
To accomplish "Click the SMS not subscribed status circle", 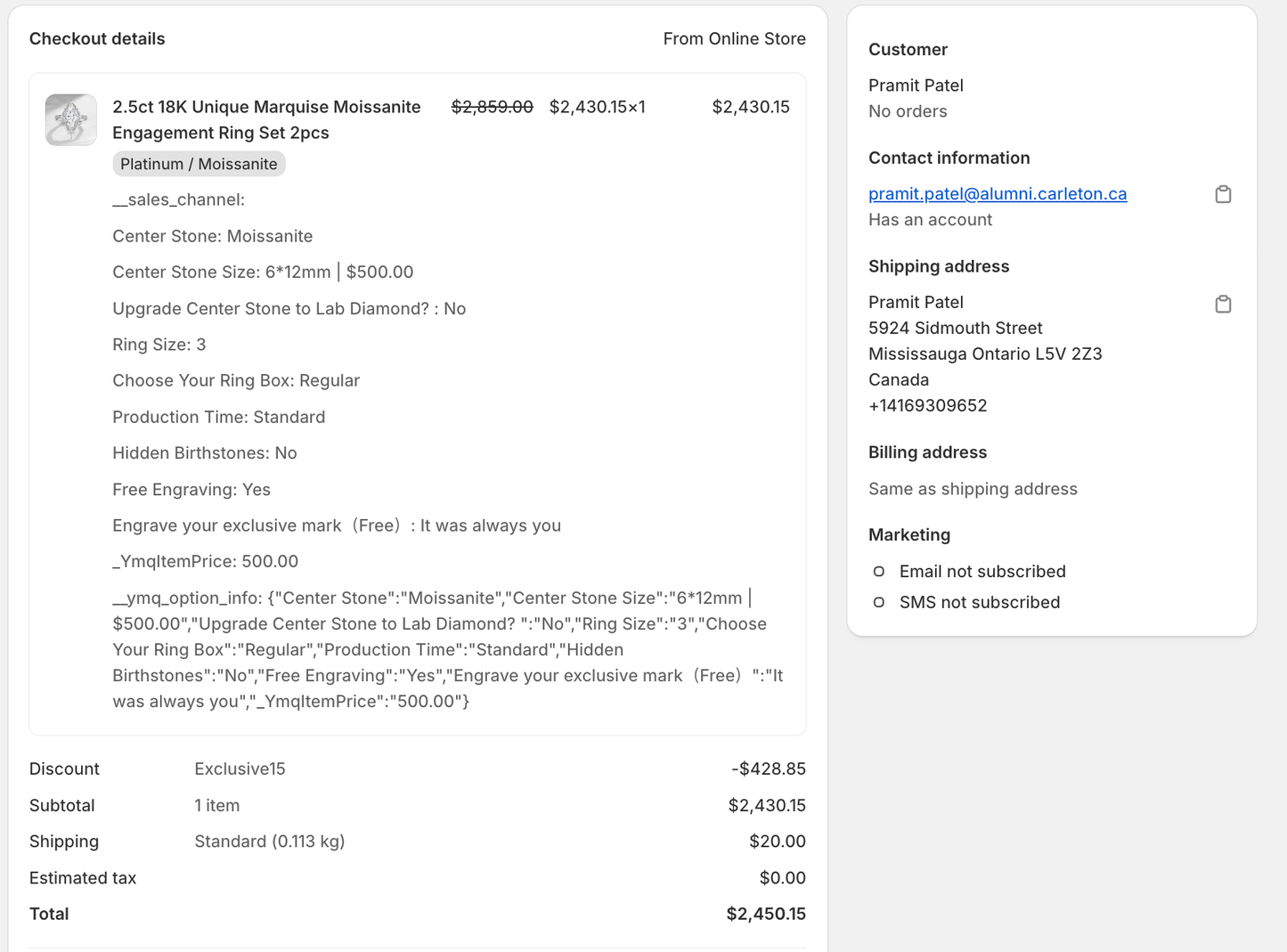I will tap(879, 602).
